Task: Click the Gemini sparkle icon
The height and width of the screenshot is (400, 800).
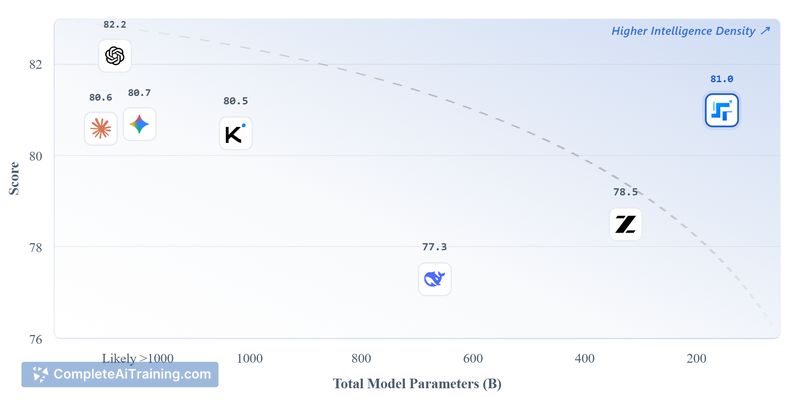Action: coord(139,124)
